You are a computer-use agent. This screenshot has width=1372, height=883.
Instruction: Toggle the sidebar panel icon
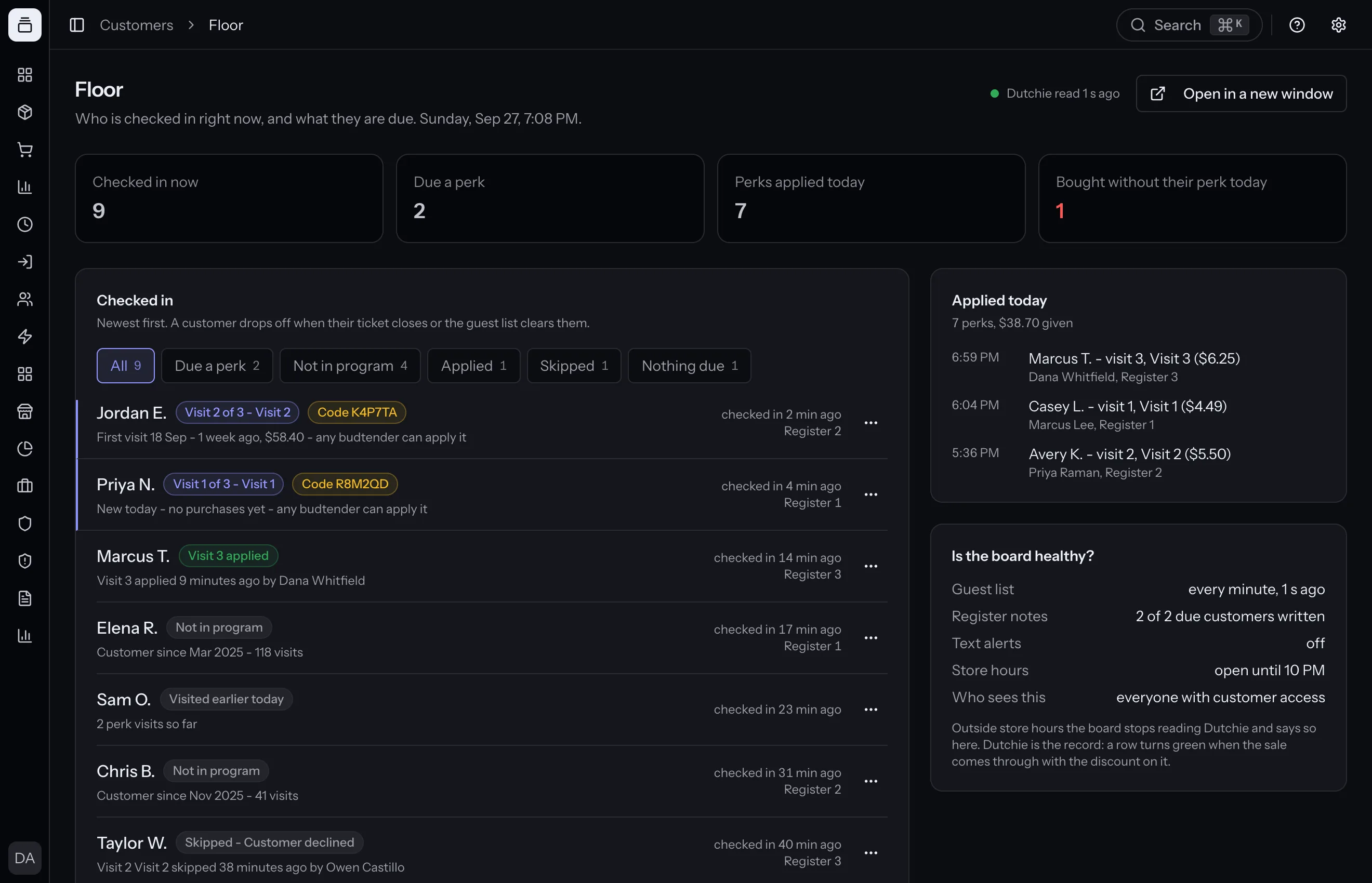[77, 24]
